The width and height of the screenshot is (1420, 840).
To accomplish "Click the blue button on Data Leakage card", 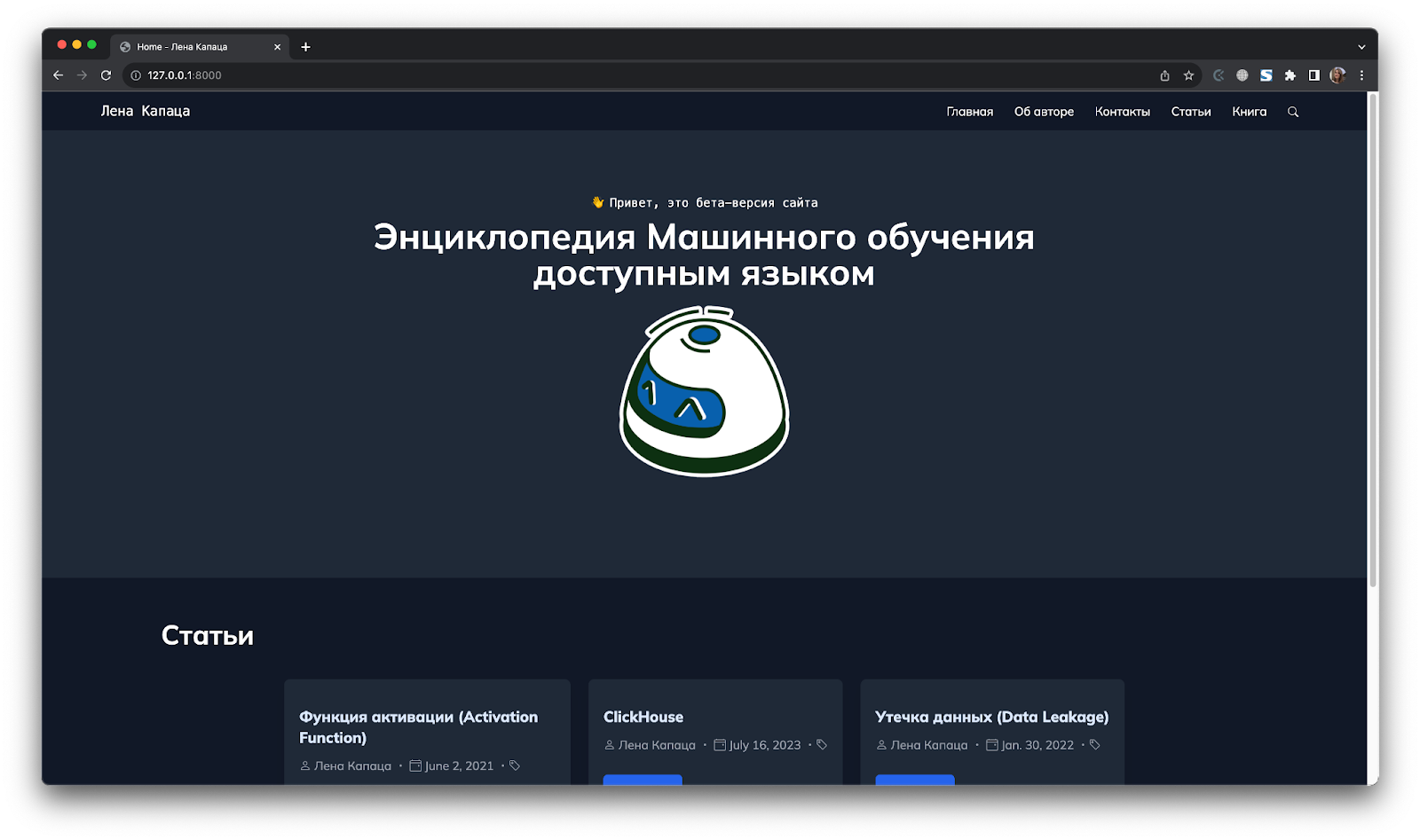I will coord(915,780).
